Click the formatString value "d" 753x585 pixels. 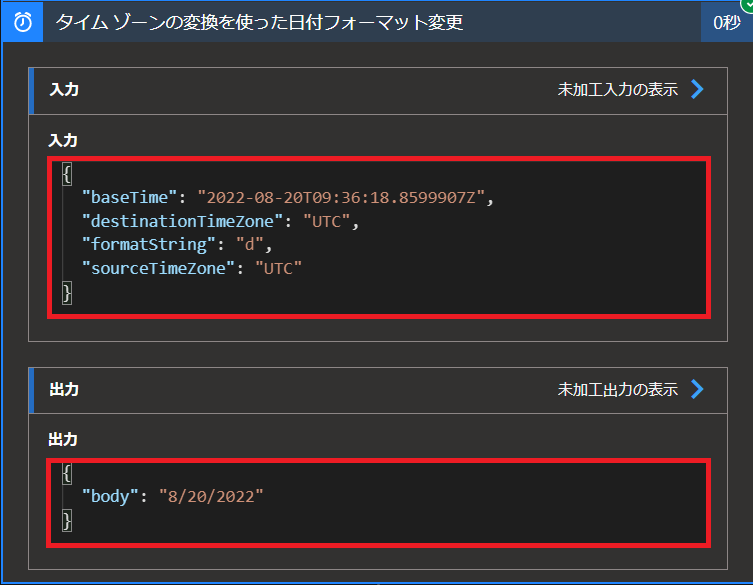point(249,245)
